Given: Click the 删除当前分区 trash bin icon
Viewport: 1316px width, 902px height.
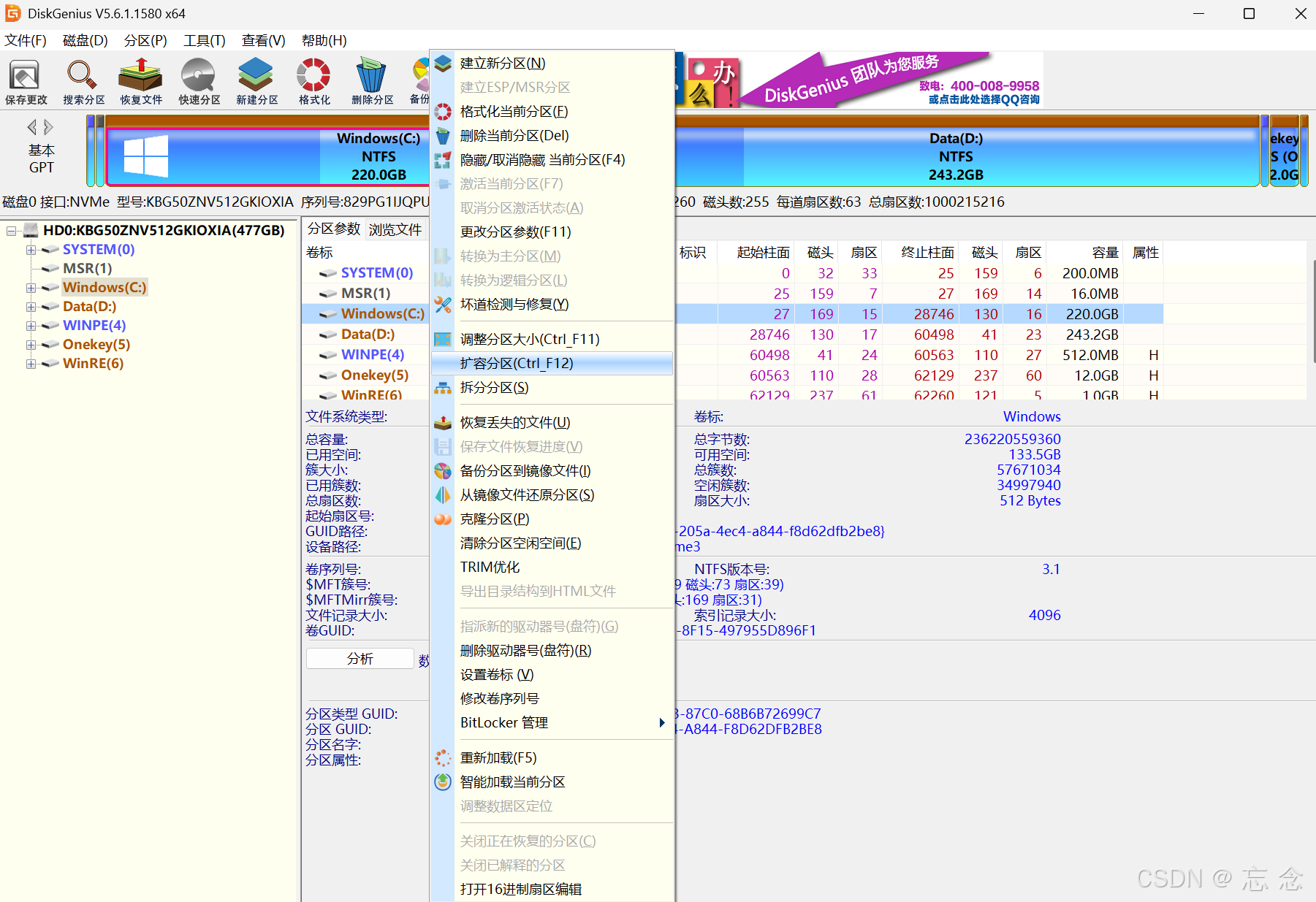Looking at the screenshot, I should [x=443, y=136].
